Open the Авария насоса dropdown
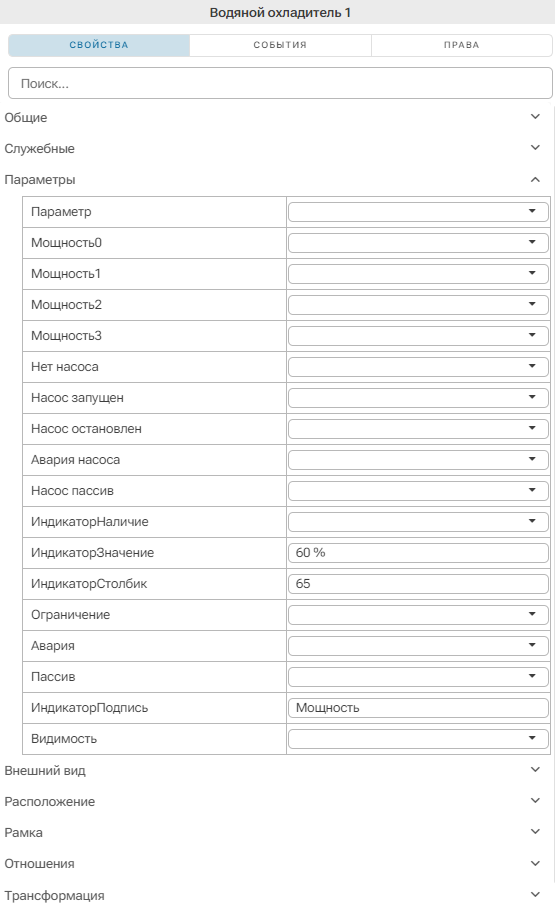Screen dimensions: 555x906 click(x=418, y=459)
